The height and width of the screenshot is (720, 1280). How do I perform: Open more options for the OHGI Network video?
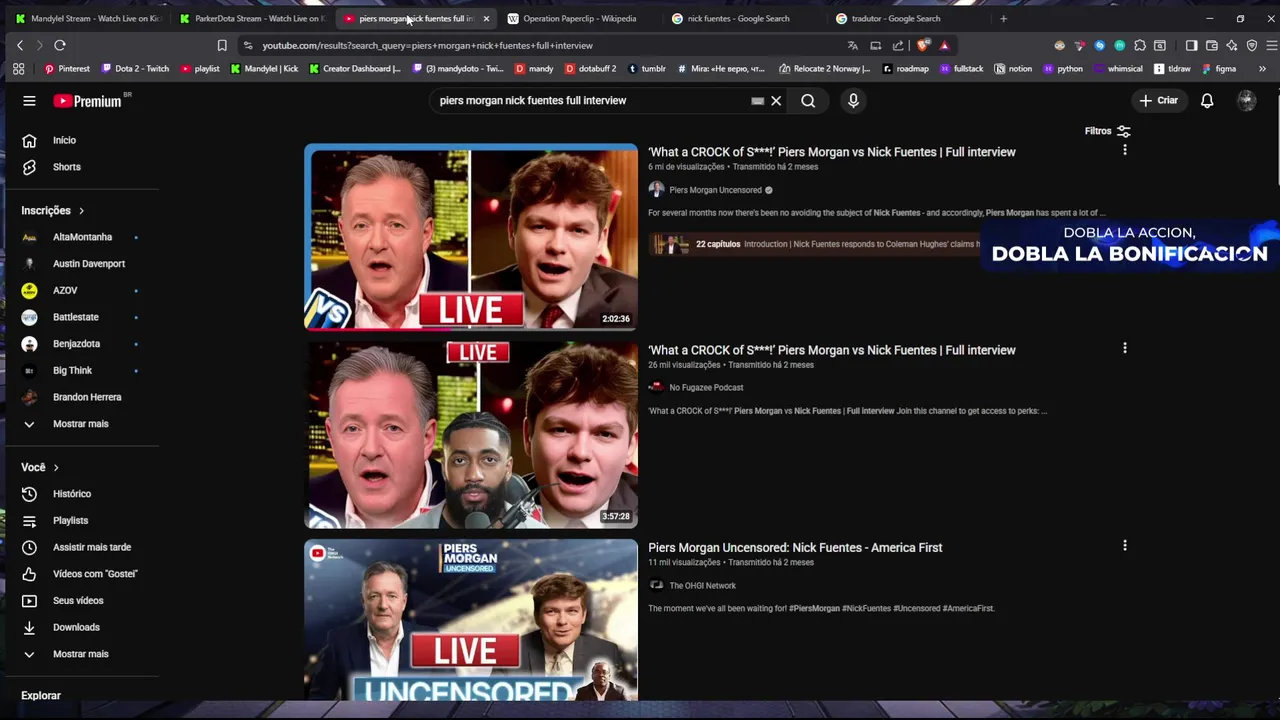coord(1124,546)
